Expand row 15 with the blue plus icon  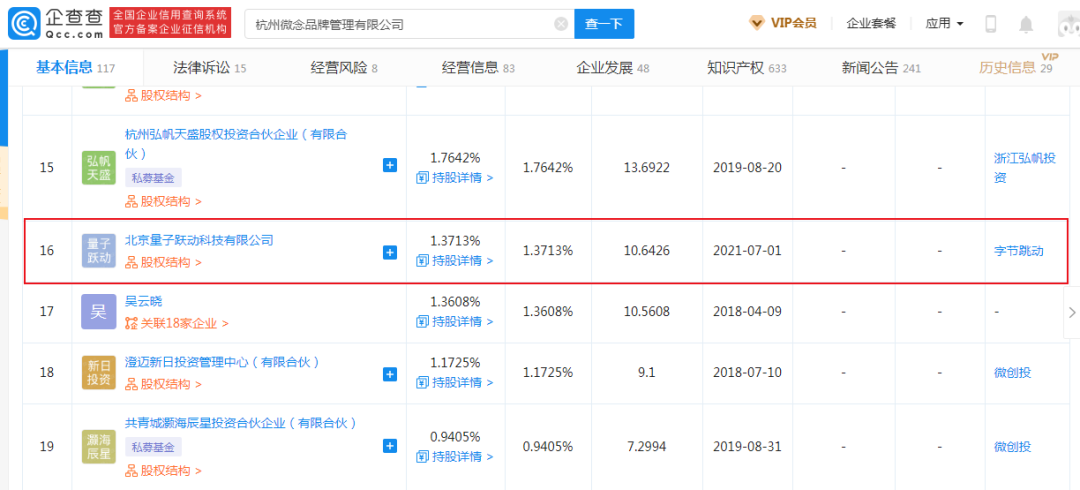pos(390,165)
